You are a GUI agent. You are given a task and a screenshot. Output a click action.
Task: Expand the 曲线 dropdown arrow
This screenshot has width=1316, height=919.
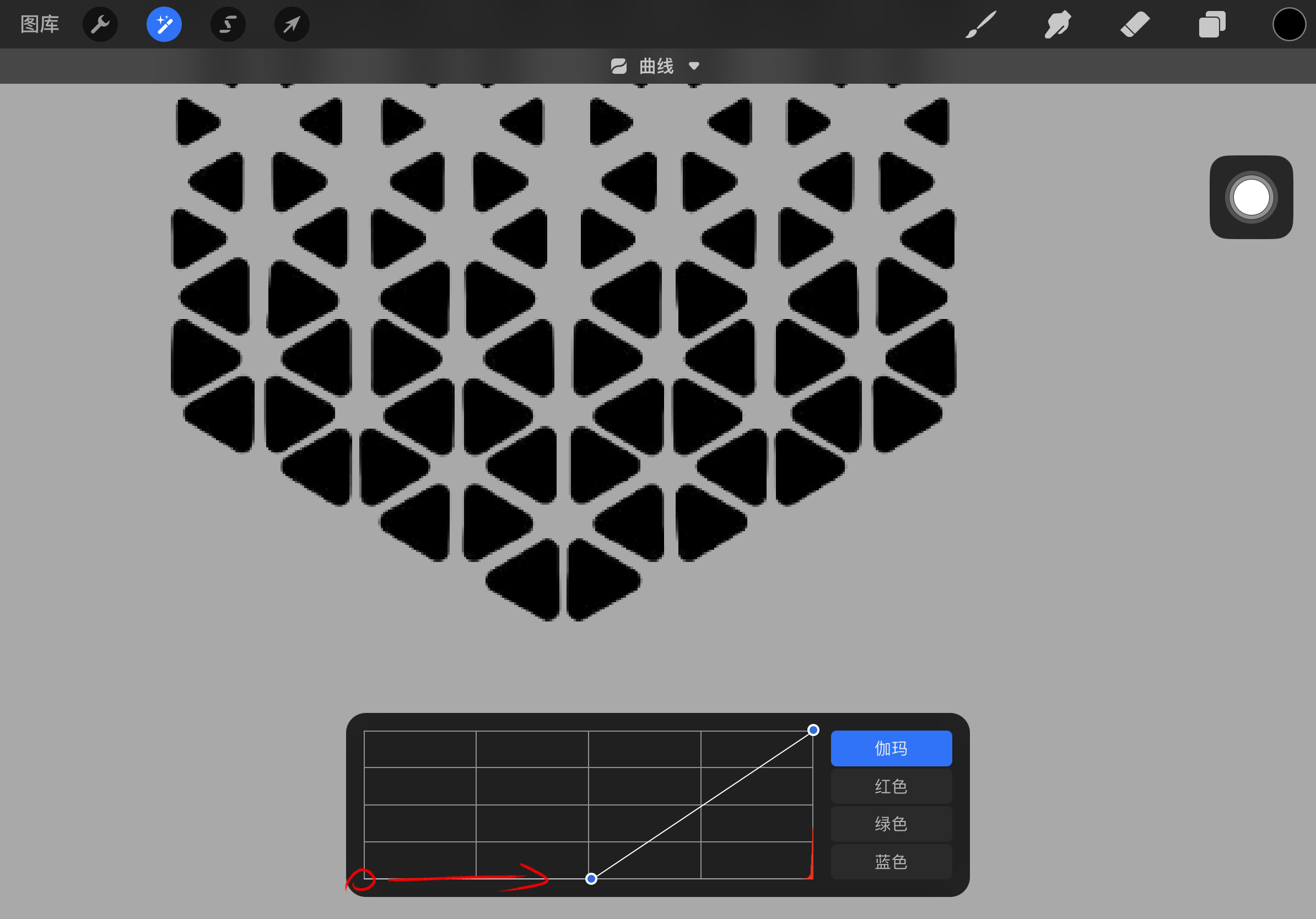point(694,66)
